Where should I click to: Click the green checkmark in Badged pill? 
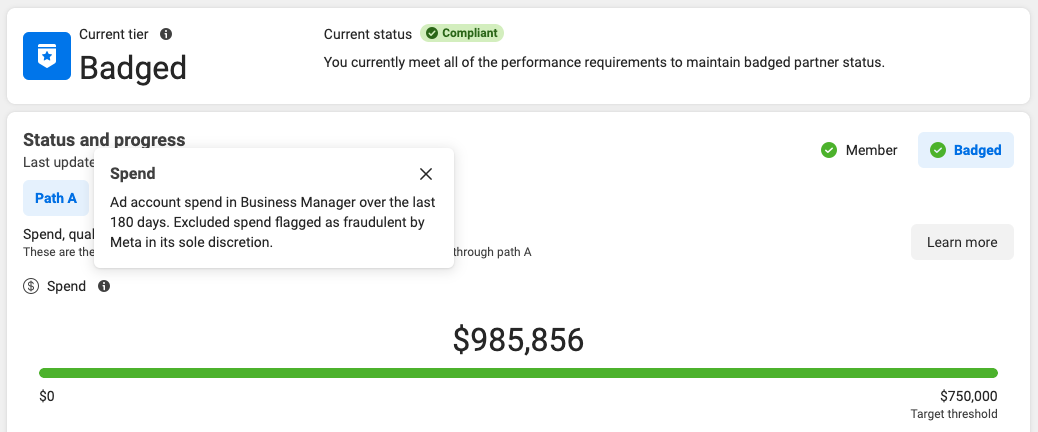pos(937,150)
